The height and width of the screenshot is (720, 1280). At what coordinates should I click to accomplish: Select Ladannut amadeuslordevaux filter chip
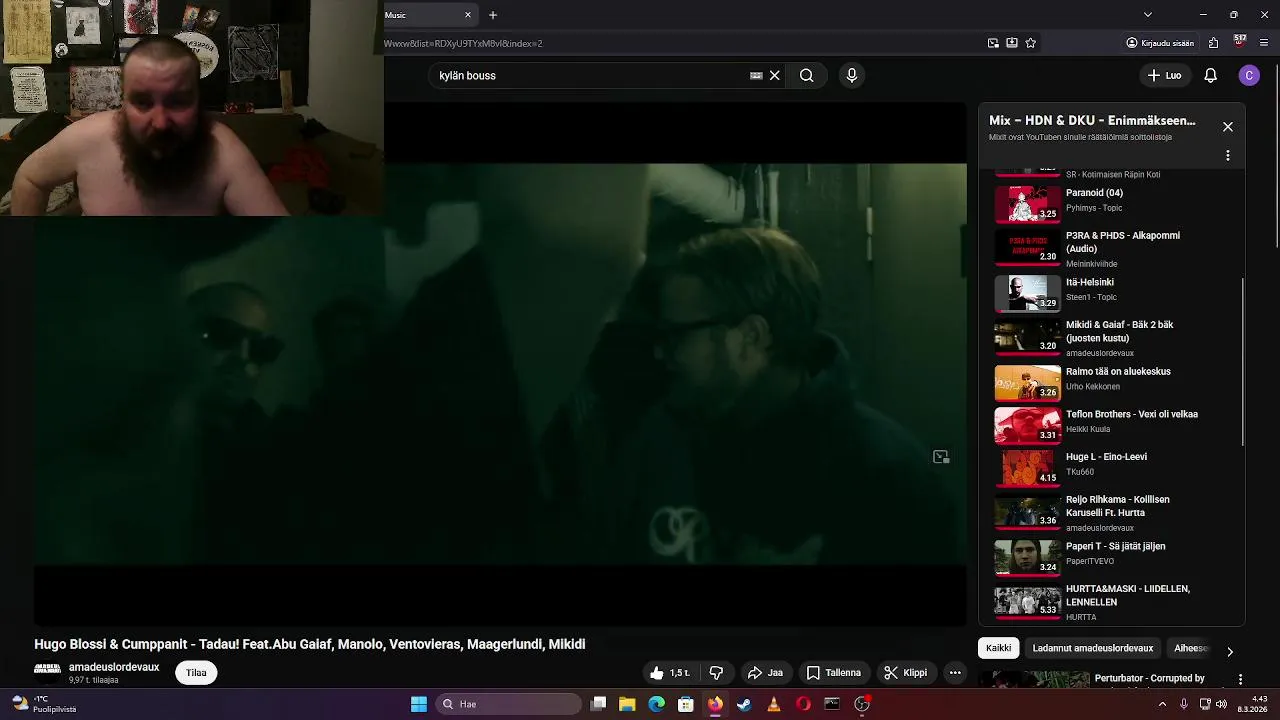(1093, 648)
